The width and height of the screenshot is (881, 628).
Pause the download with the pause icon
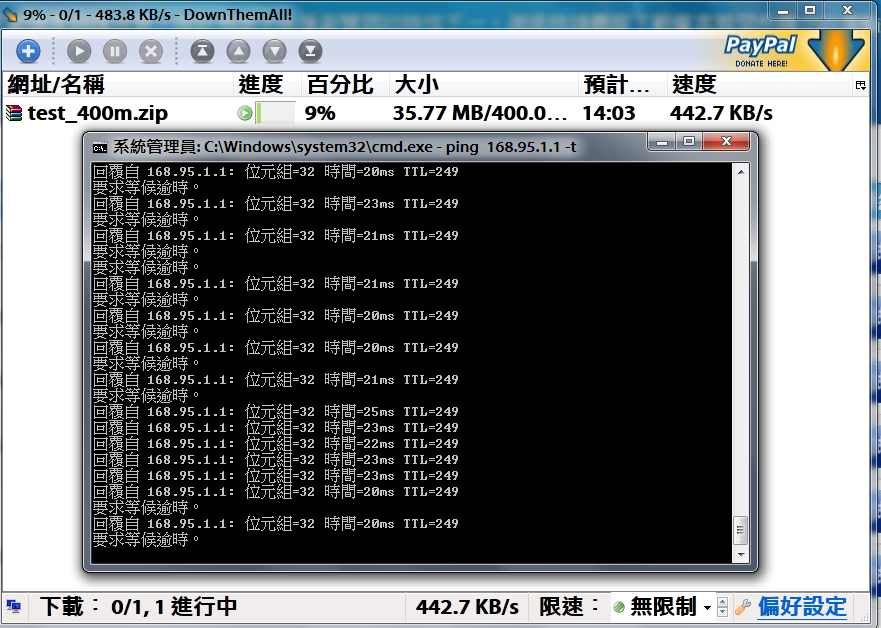[x=115, y=52]
